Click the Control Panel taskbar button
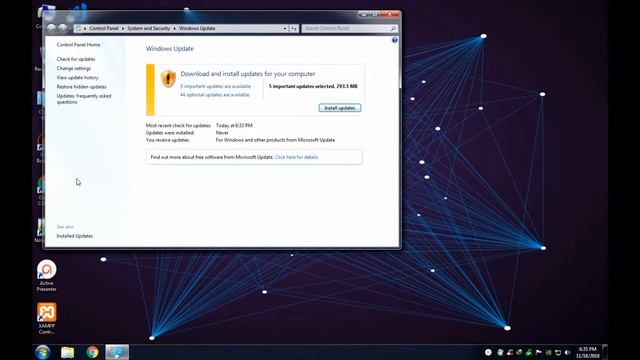This screenshot has width=640, height=360. coord(117,352)
